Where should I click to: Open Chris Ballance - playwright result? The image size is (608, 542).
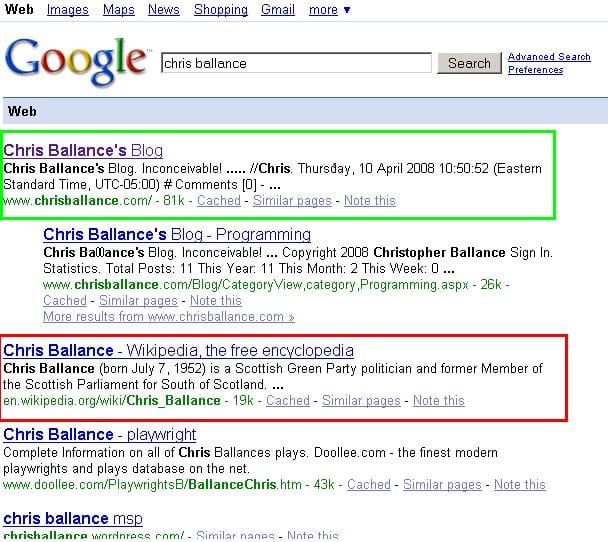[x=100, y=435]
